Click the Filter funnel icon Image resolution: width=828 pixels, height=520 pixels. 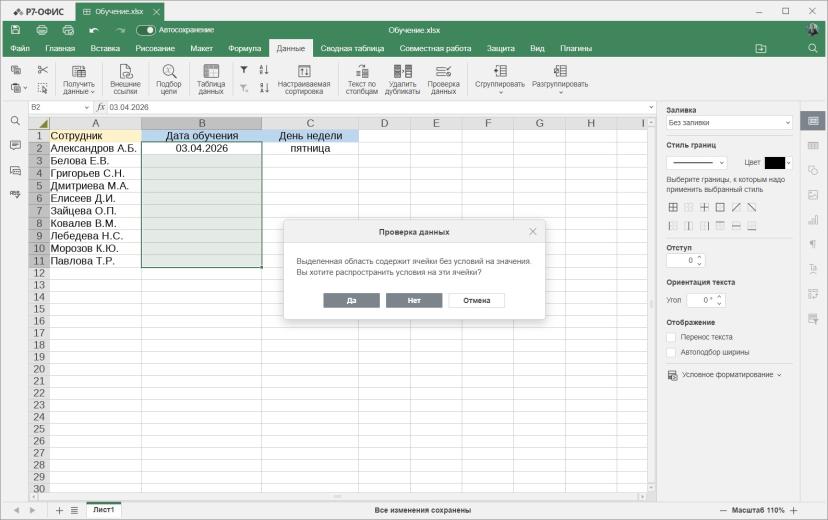coord(244,70)
